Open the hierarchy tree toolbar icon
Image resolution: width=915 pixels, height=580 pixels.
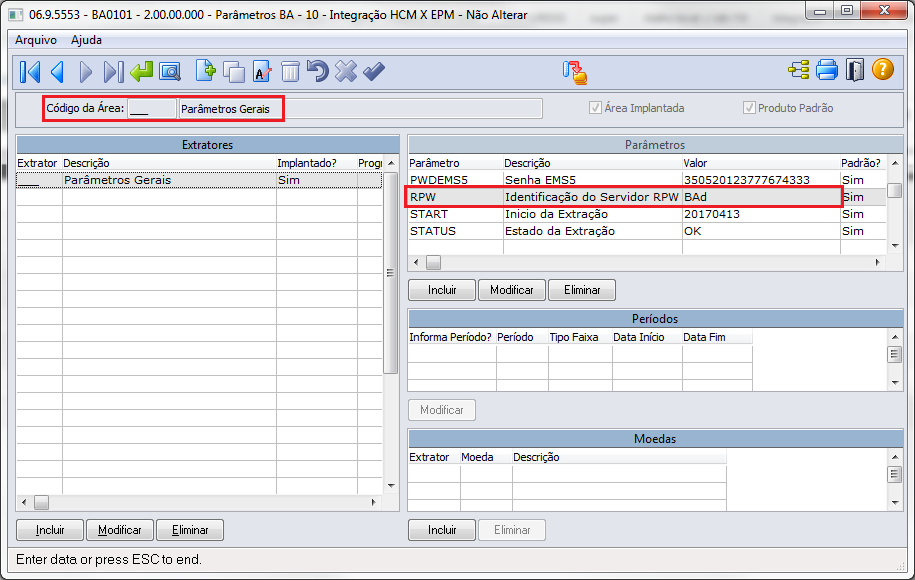[798, 71]
